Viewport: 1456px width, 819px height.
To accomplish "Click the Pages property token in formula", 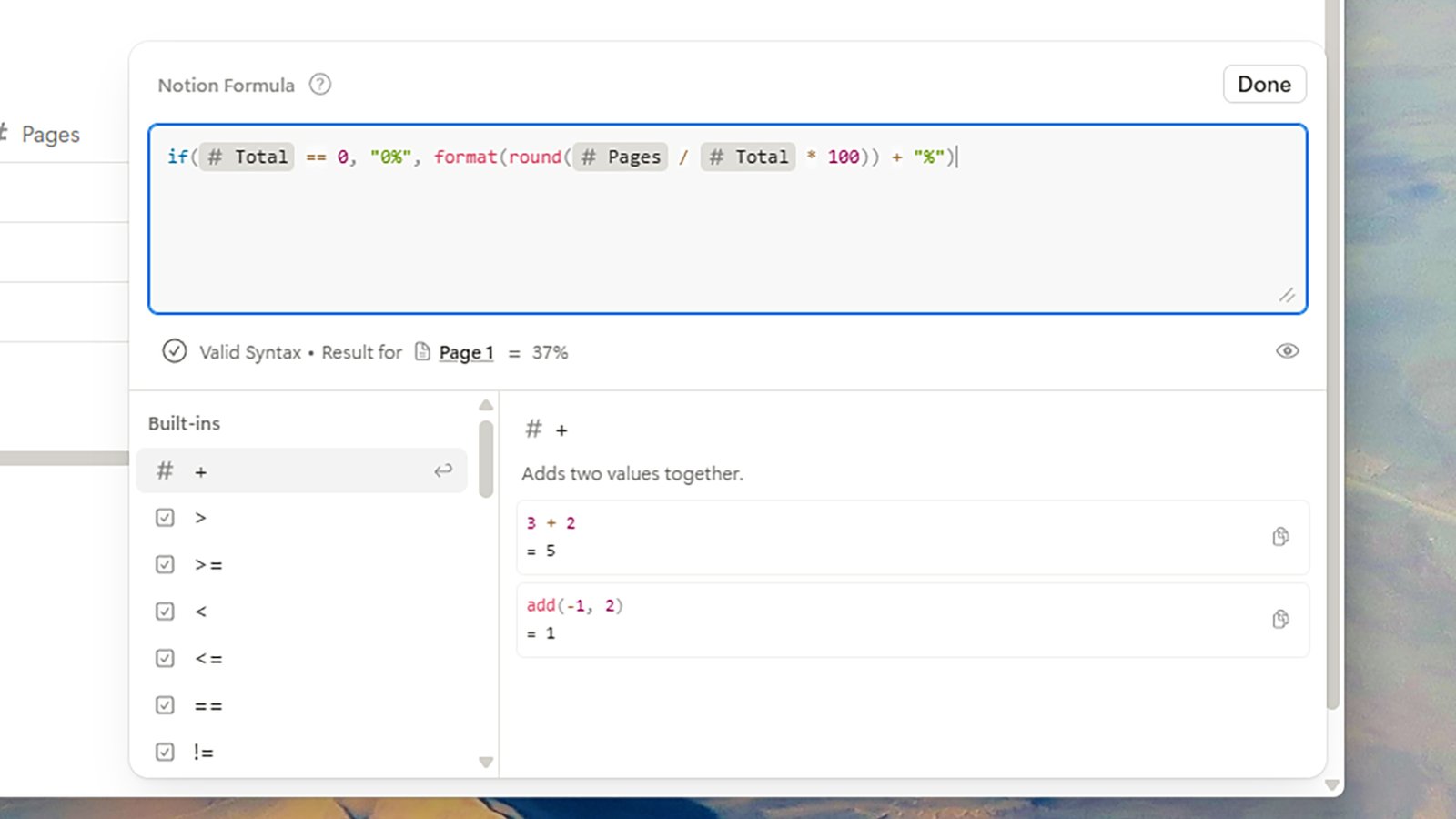I will (620, 157).
